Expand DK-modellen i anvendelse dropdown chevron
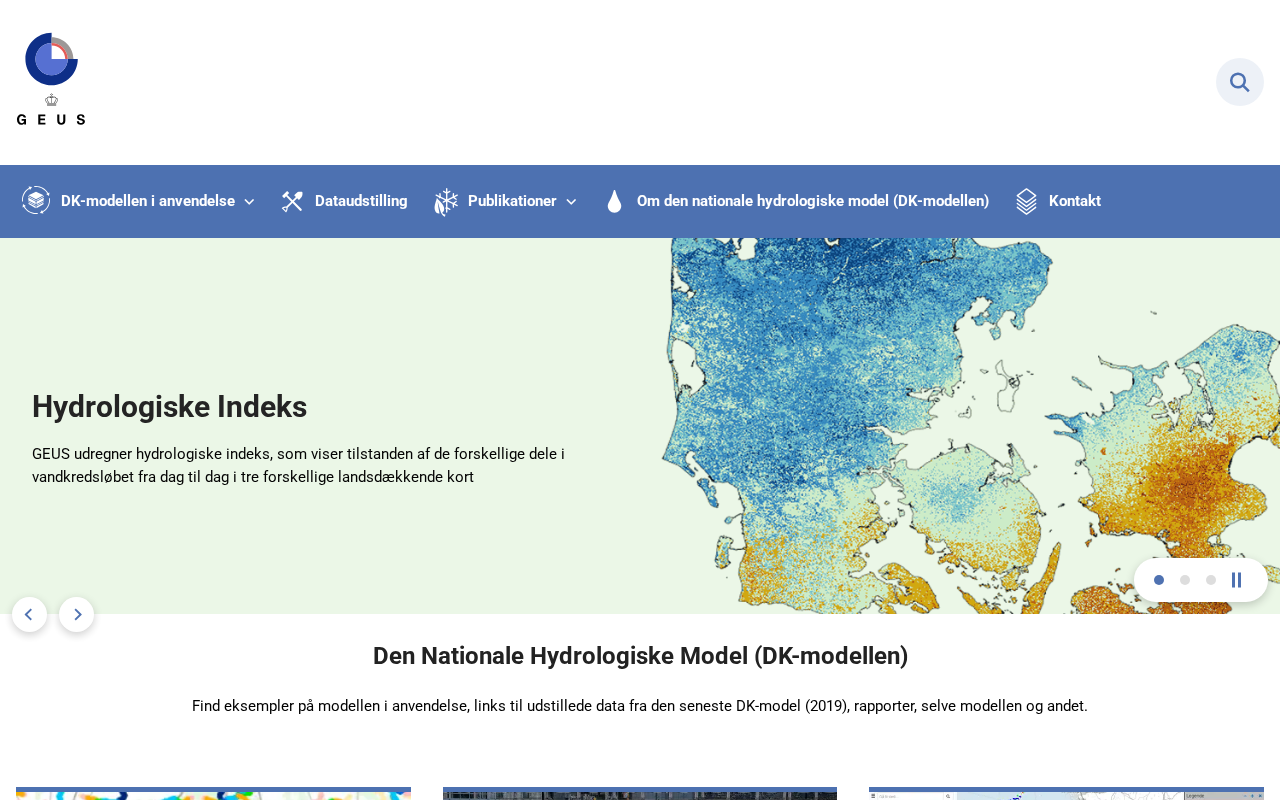 click(x=249, y=202)
